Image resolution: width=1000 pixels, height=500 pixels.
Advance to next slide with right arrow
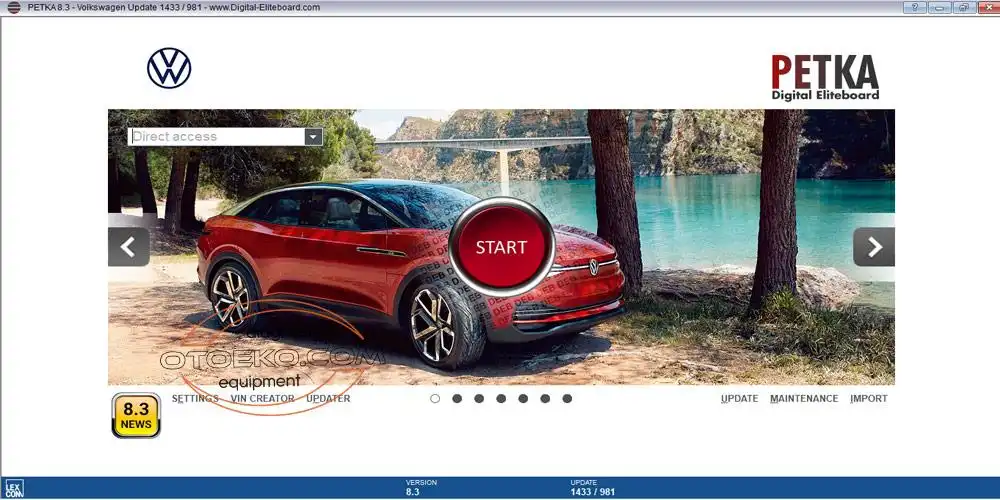coord(873,247)
